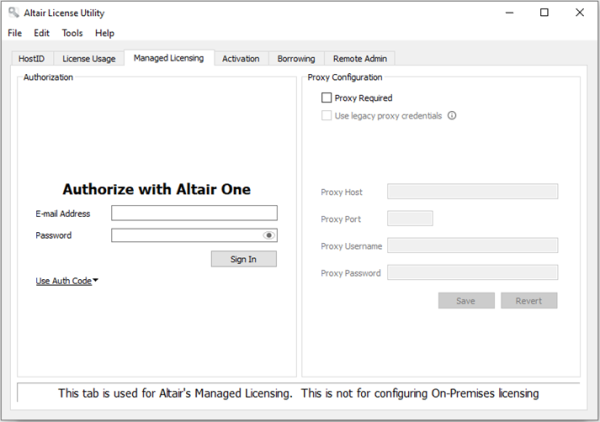Show password using the eye icon

click(268, 236)
